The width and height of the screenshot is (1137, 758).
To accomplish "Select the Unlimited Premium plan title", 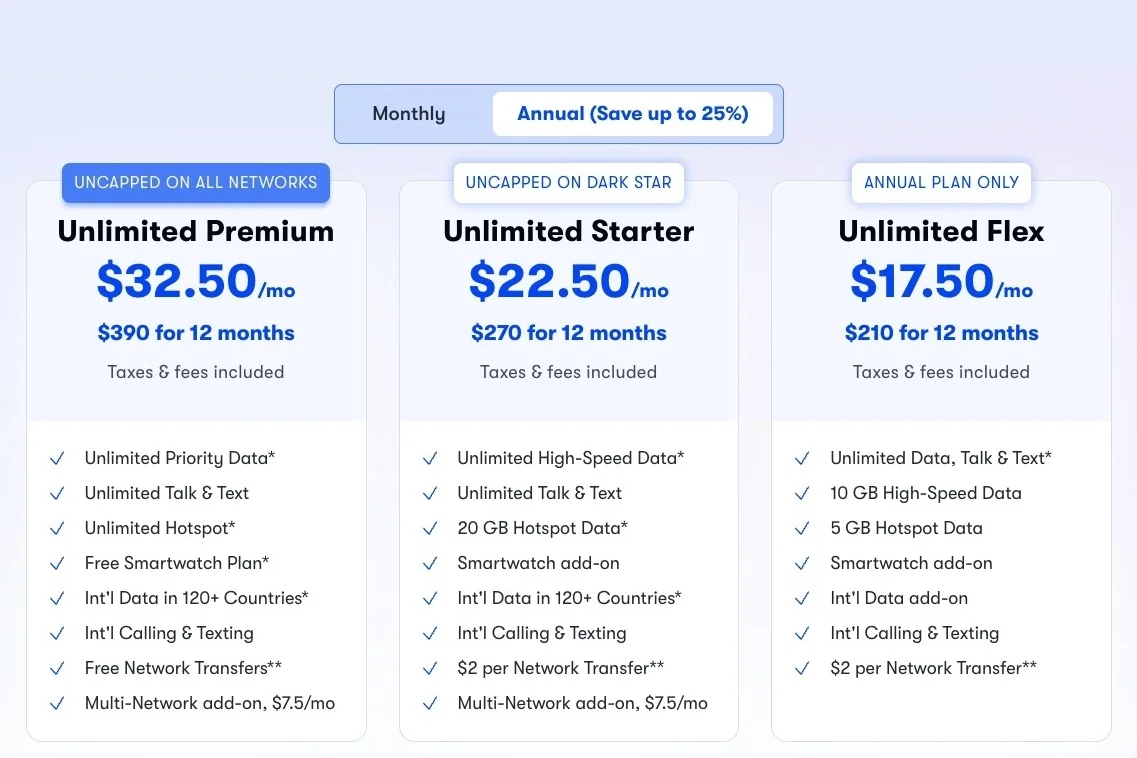I will (196, 231).
